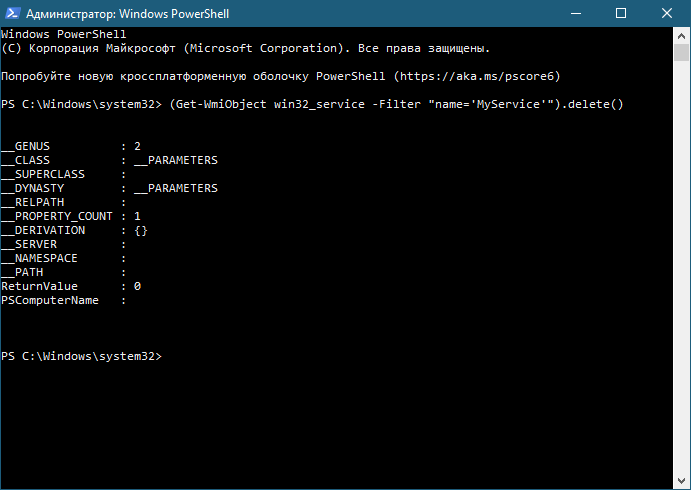Click the PowerShell icon in title bar
This screenshot has width=691, height=490.
click(12, 14)
